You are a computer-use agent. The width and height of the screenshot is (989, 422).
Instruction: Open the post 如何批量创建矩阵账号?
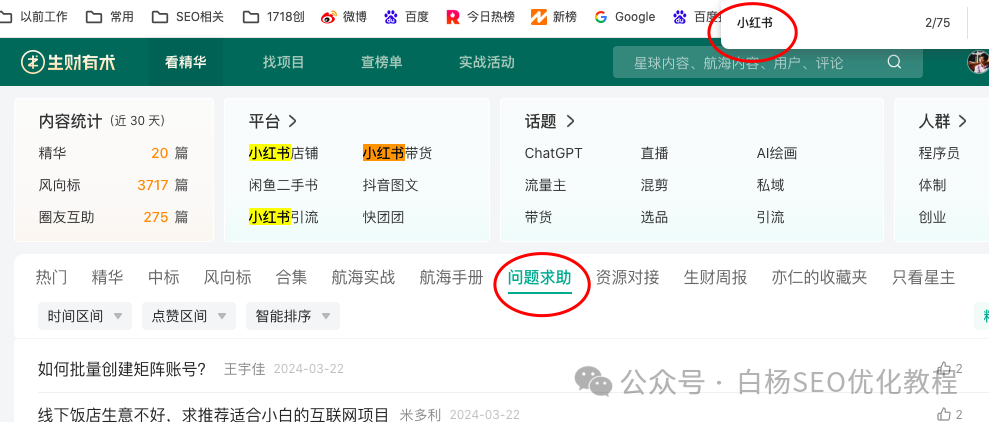pos(122,369)
